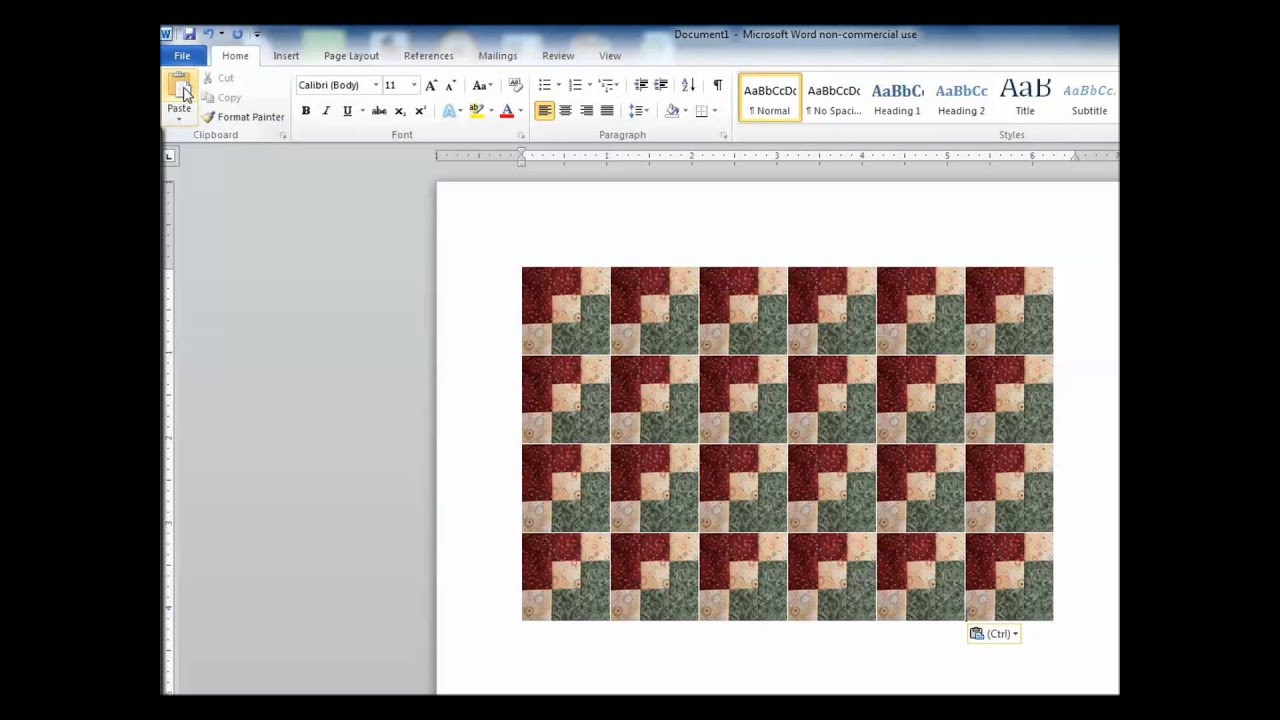Click the Undo arrow icon
1280x720 pixels.
[208, 34]
